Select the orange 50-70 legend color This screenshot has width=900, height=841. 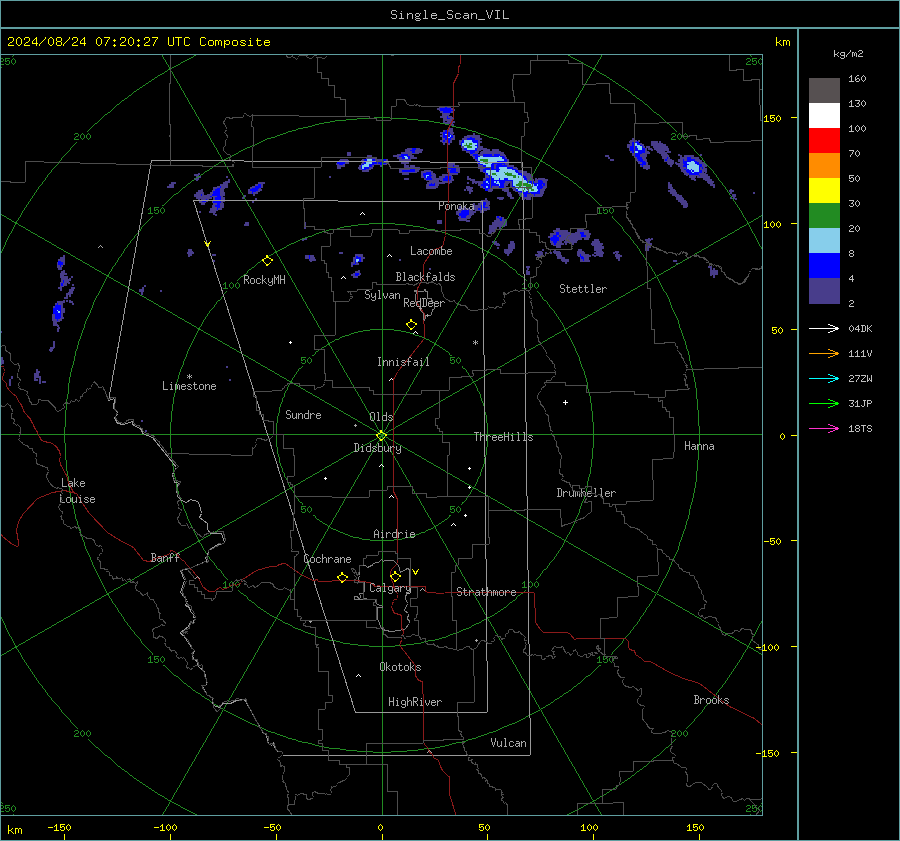click(824, 165)
